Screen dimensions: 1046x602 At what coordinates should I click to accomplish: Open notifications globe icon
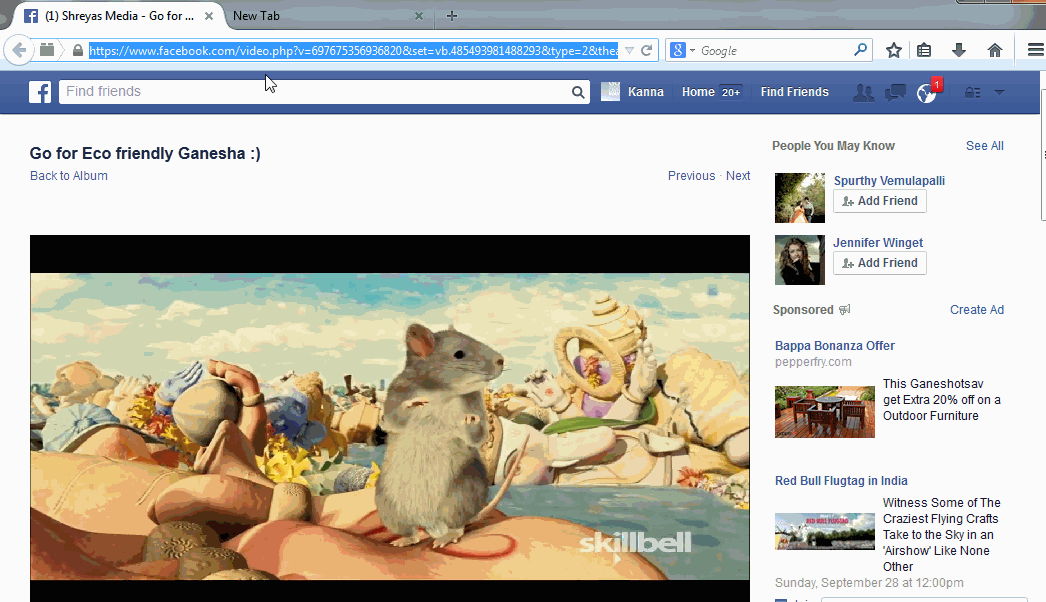click(927, 93)
